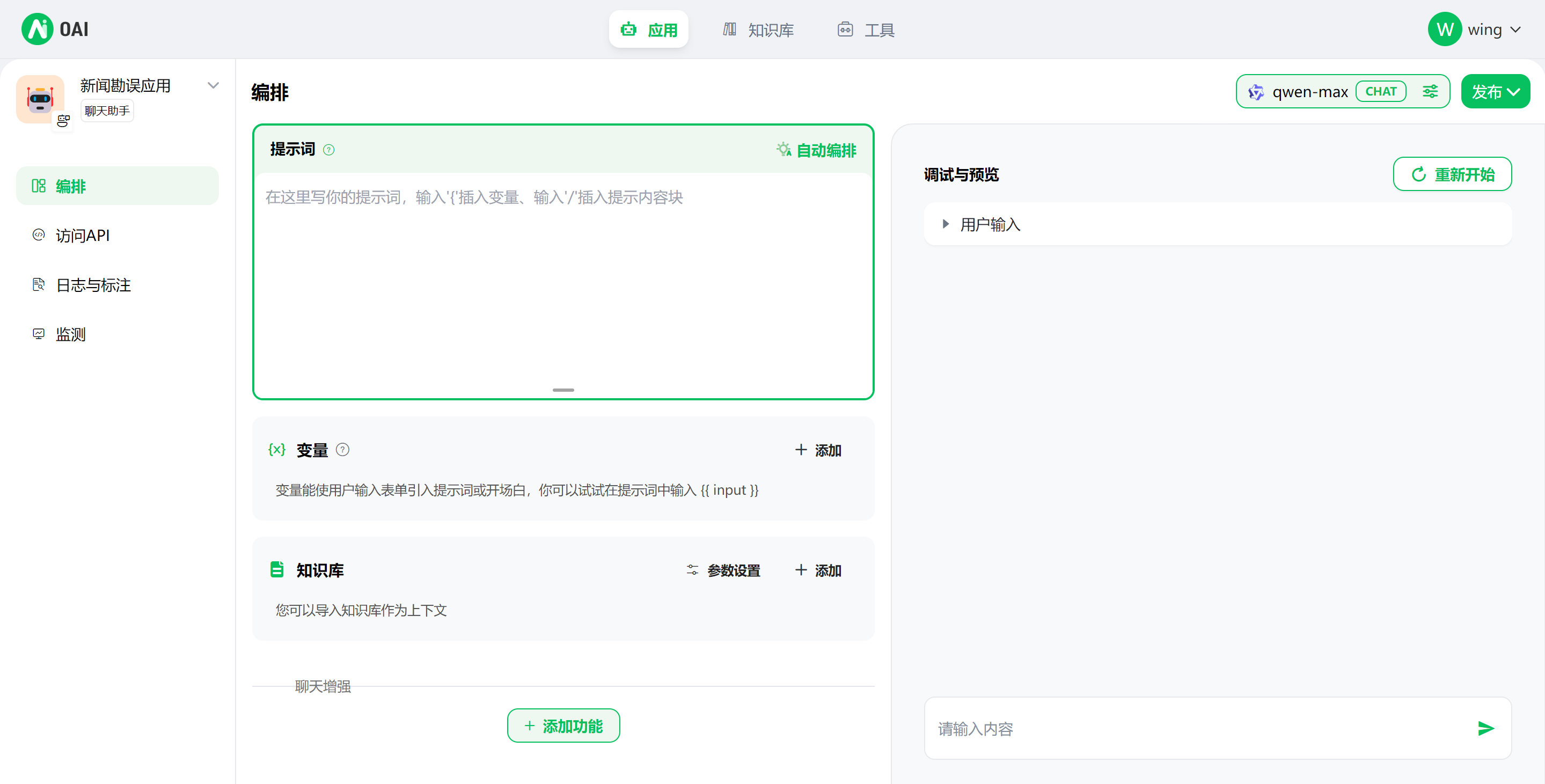Click the qwen model logo icon

click(x=1255, y=92)
